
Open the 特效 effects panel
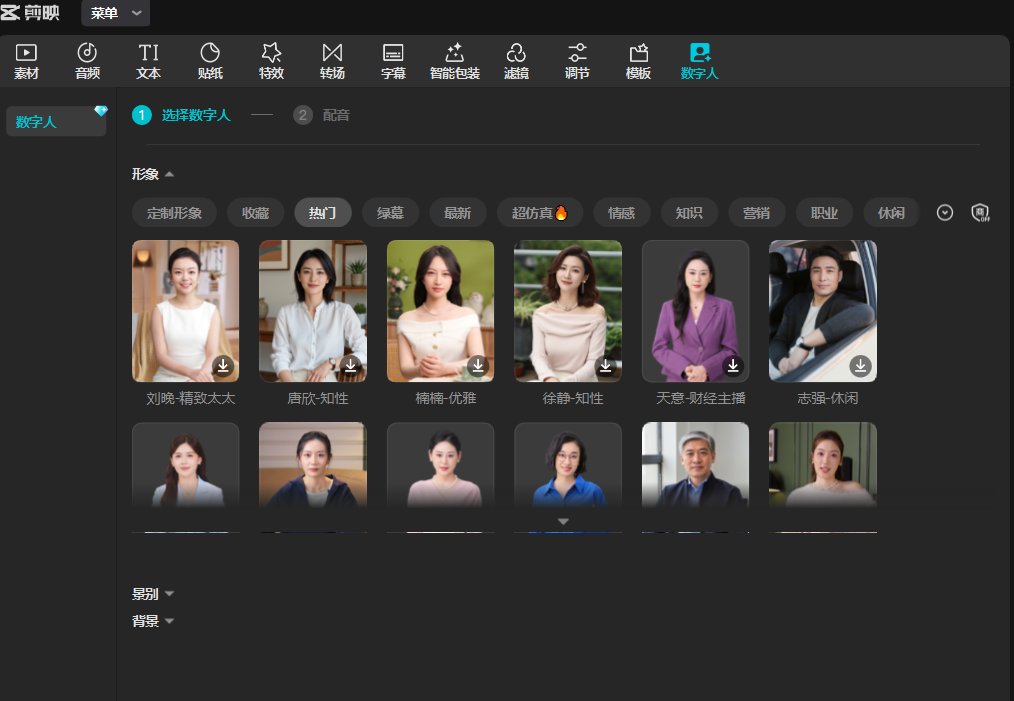point(271,61)
